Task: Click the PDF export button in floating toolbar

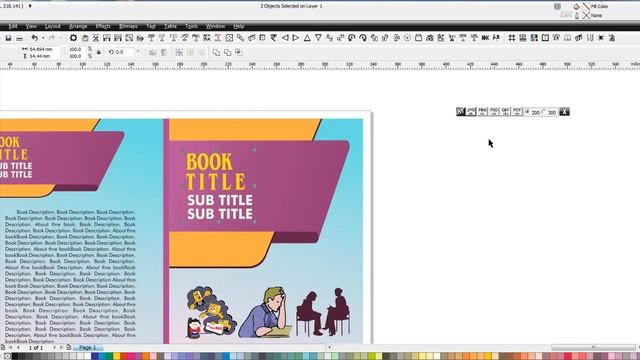Action: tap(517, 111)
